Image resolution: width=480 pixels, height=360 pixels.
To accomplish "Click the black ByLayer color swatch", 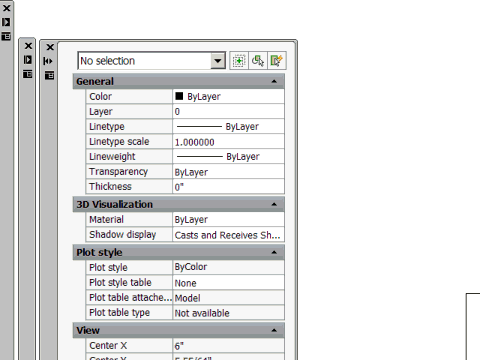I will click(x=179, y=96).
